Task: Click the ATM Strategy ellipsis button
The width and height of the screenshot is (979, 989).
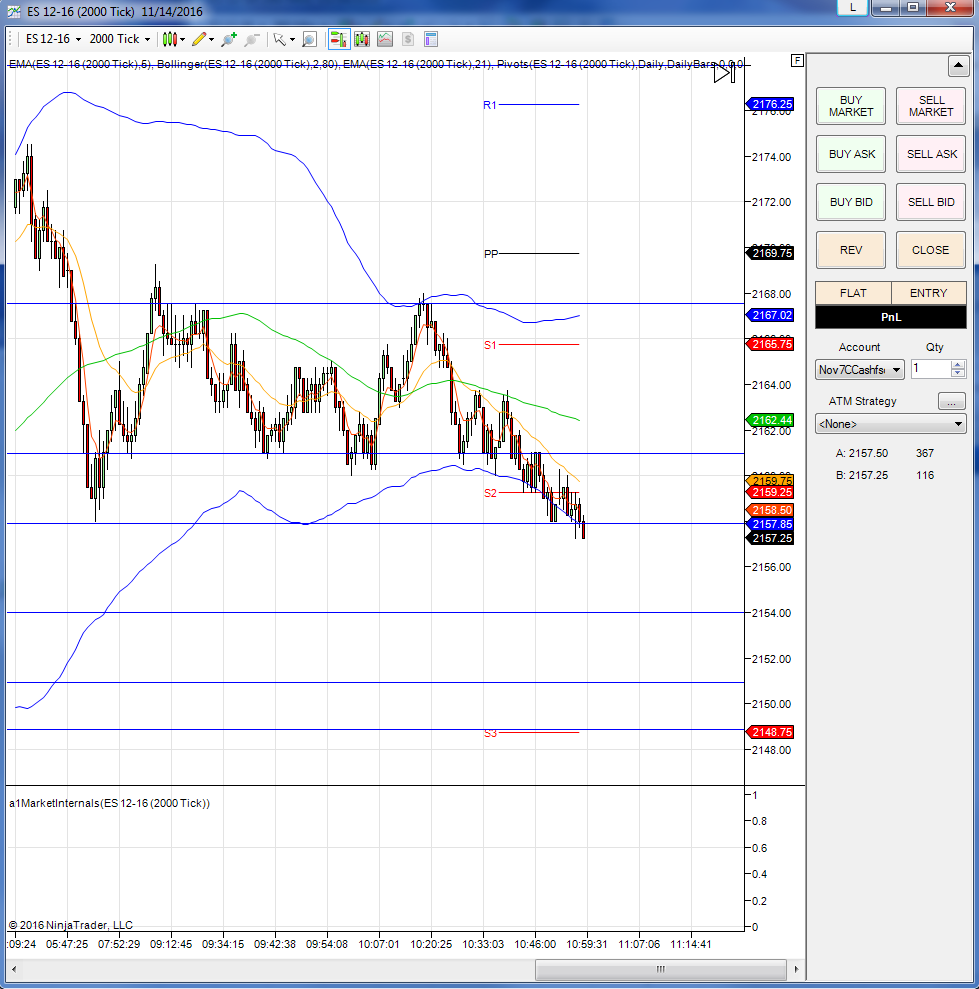Action: (x=951, y=401)
